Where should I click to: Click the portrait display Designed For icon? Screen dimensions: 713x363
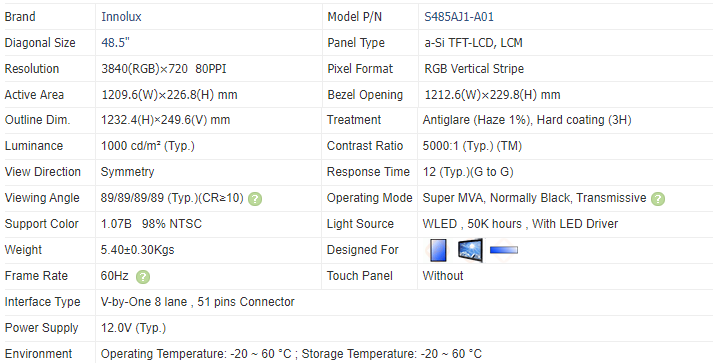438,250
